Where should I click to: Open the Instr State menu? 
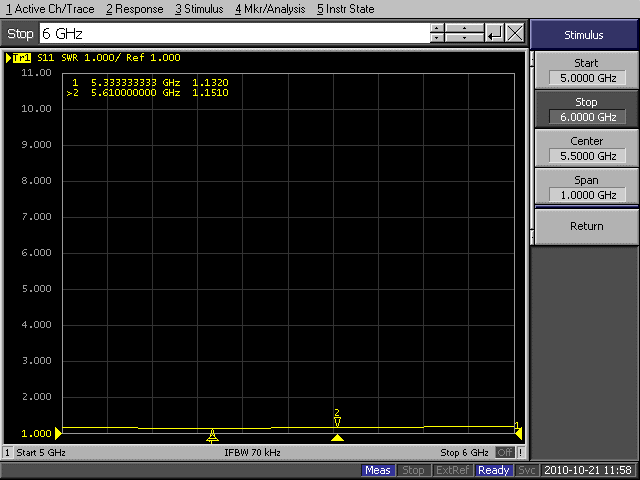coord(346,9)
